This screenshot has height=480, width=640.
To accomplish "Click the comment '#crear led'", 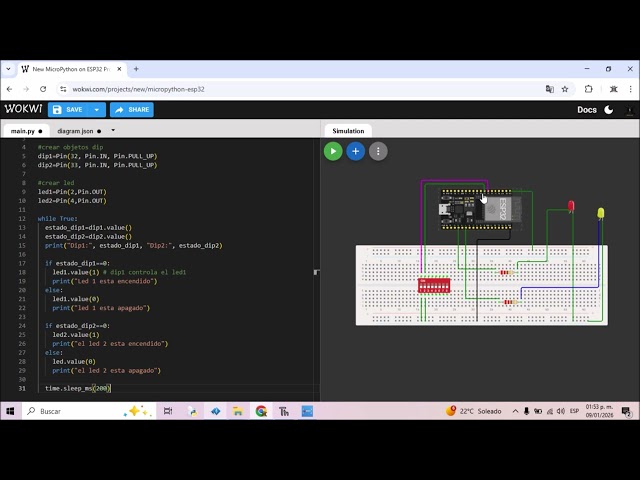I will [56, 183].
